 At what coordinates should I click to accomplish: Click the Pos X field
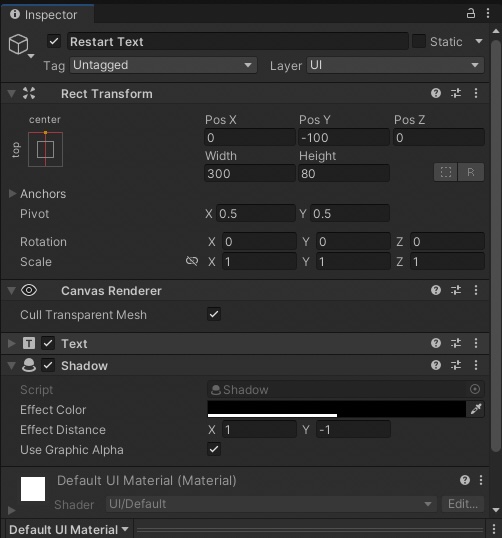(250, 138)
